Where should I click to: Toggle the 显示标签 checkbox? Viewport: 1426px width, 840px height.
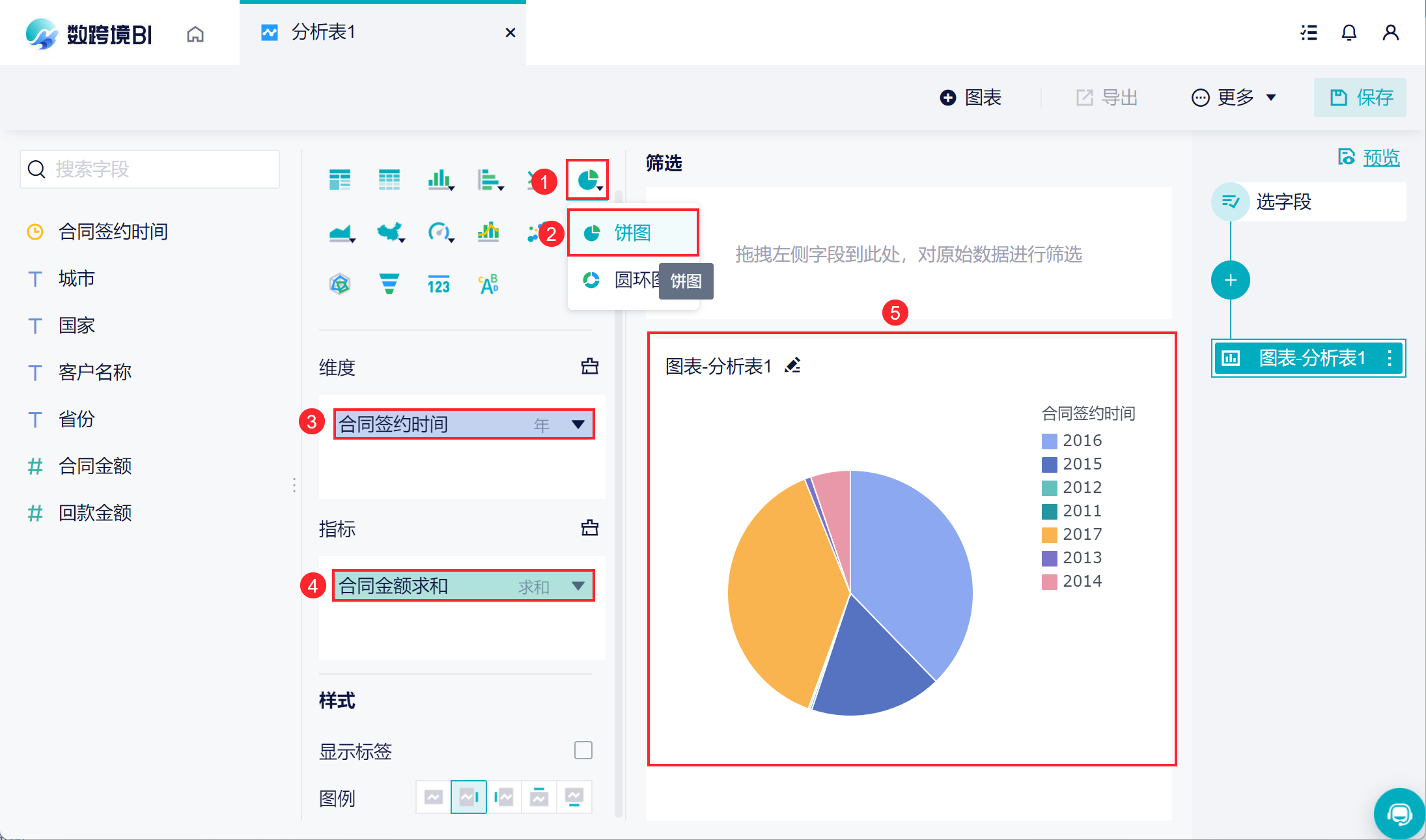pos(583,750)
